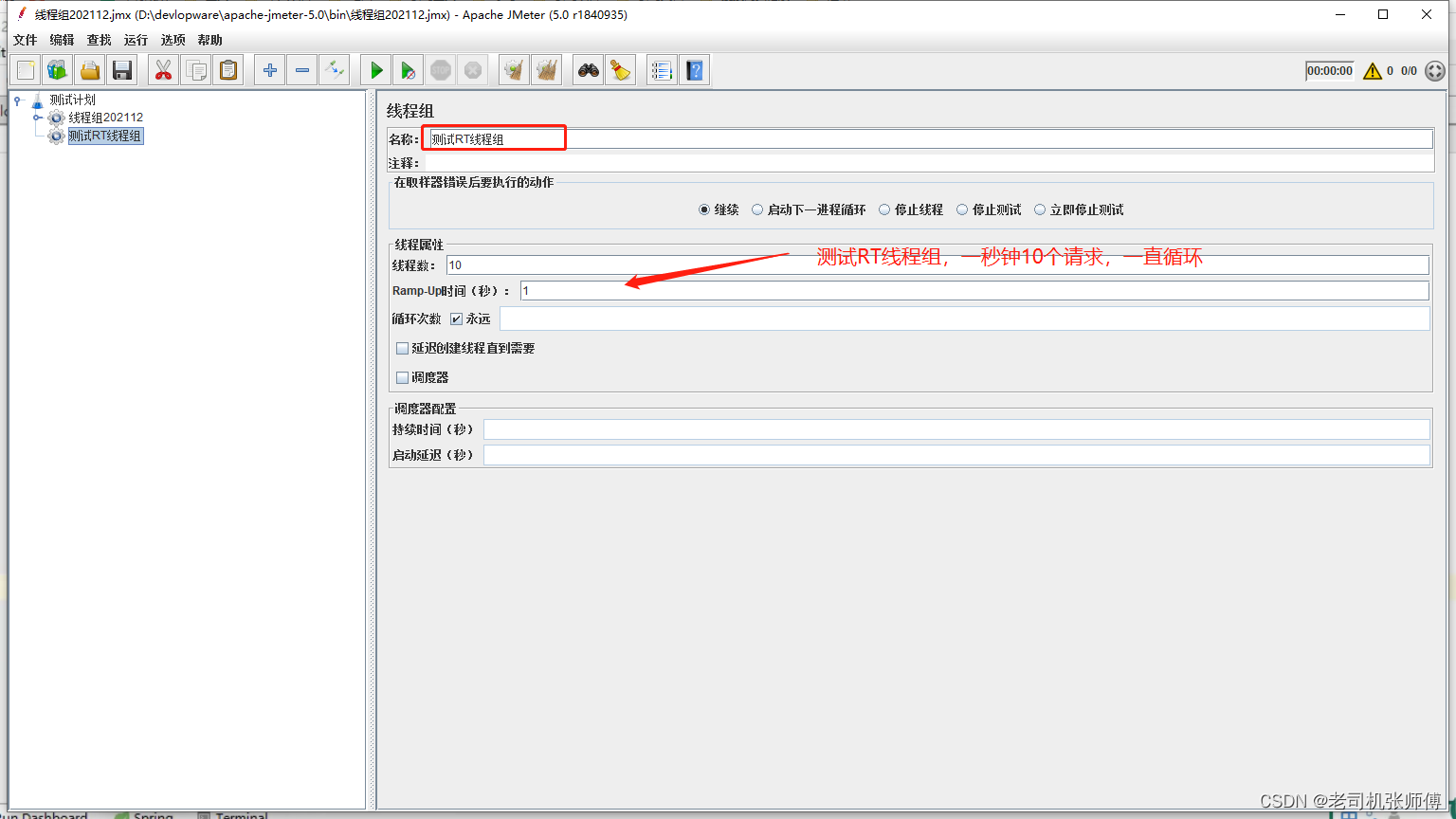Open the 查找 menu
Image resolution: width=1456 pixels, height=819 pixels.
click(99, 40)
